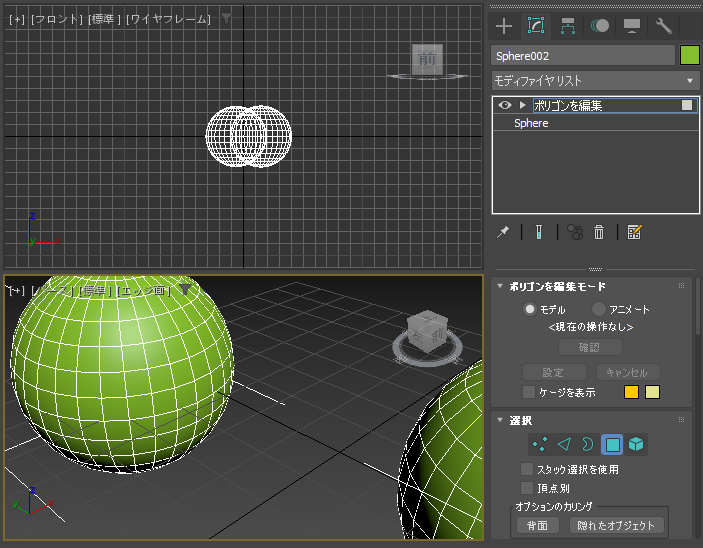Click the wireframe spheres in front viewport
Screen dimensions: 703x548
pos(249,136)
